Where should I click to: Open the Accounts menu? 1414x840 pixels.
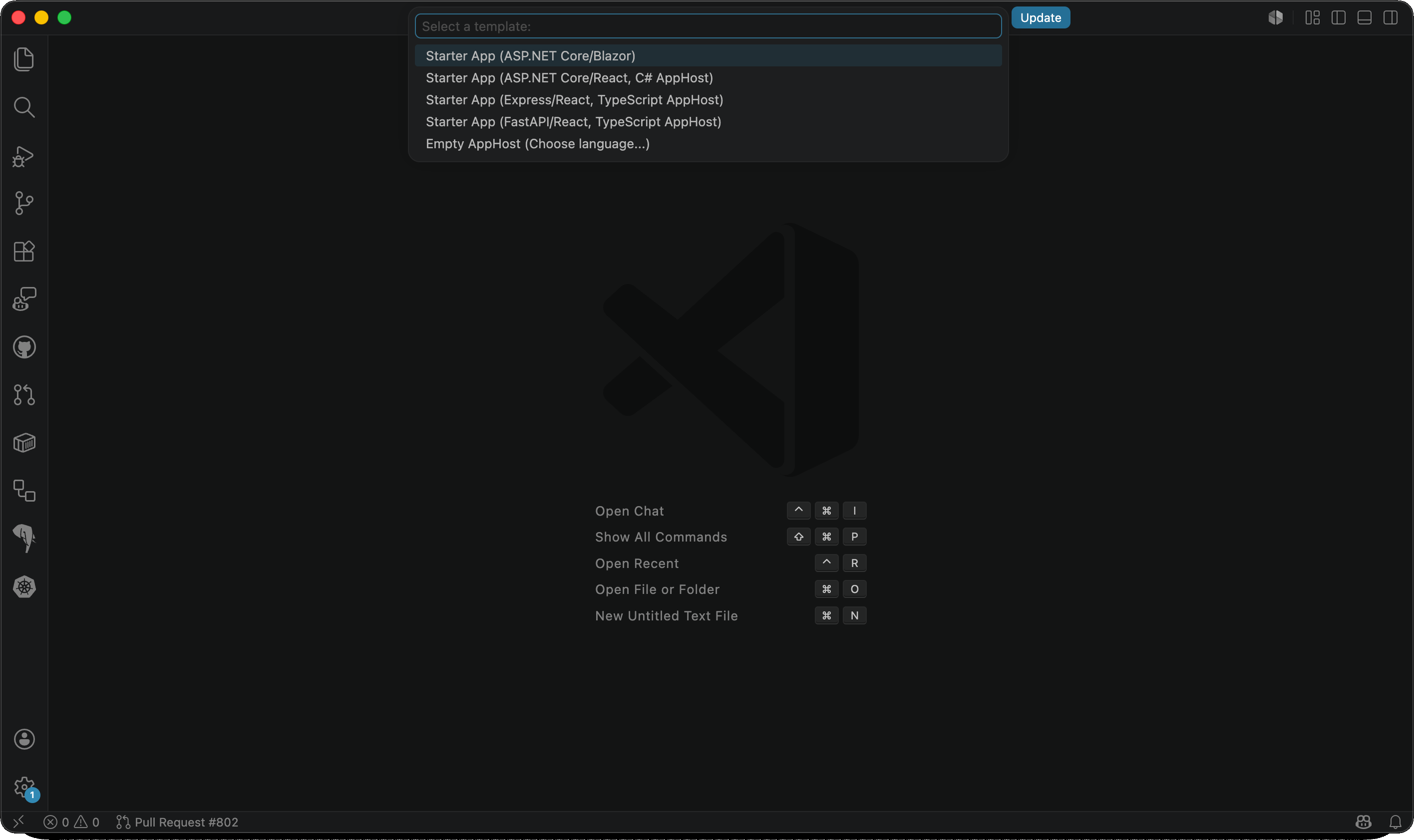coord(24,739)
